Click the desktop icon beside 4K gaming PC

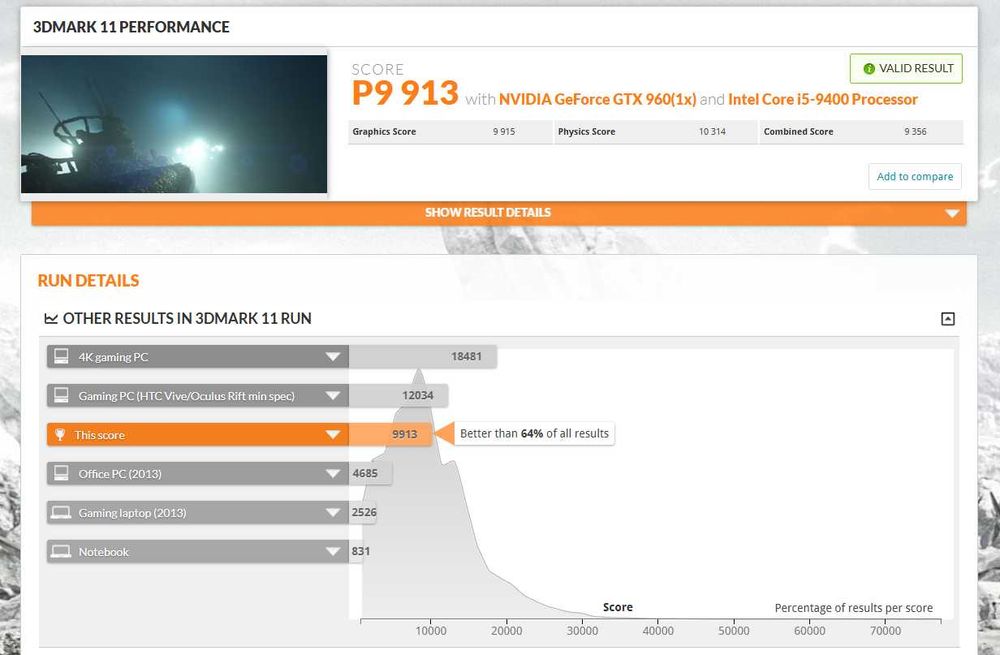tap(61, 357)
